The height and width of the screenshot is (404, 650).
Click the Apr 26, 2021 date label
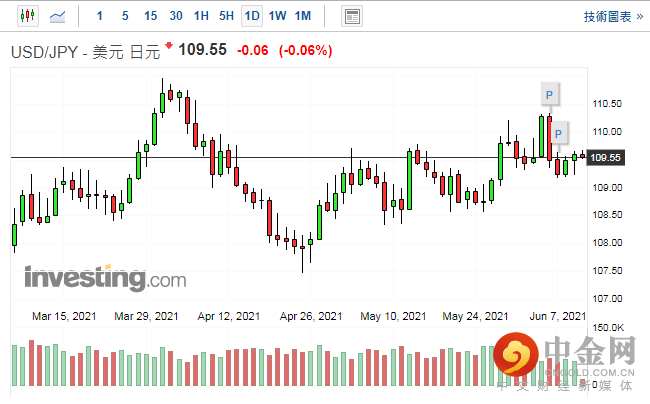coord(311,316)
